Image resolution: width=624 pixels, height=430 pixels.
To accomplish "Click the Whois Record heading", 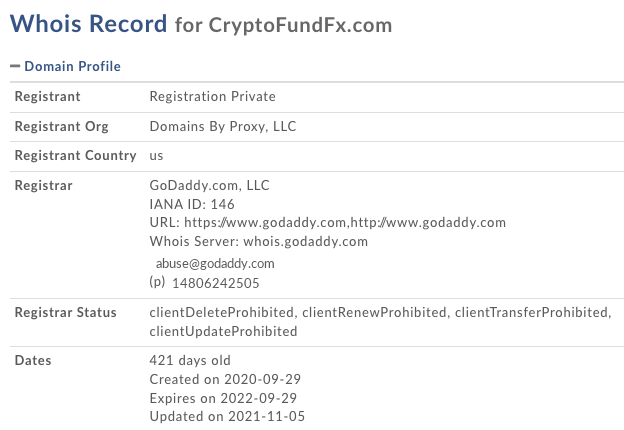I will click(88, 23).
